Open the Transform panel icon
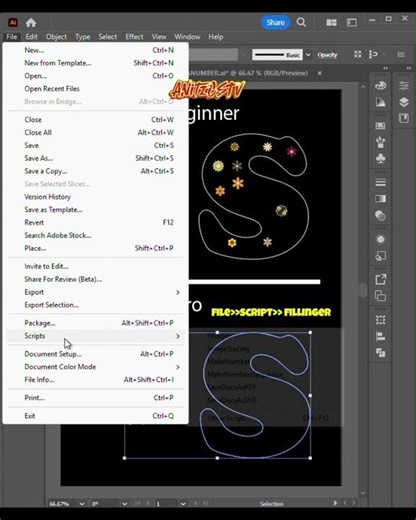 [380, 320]
